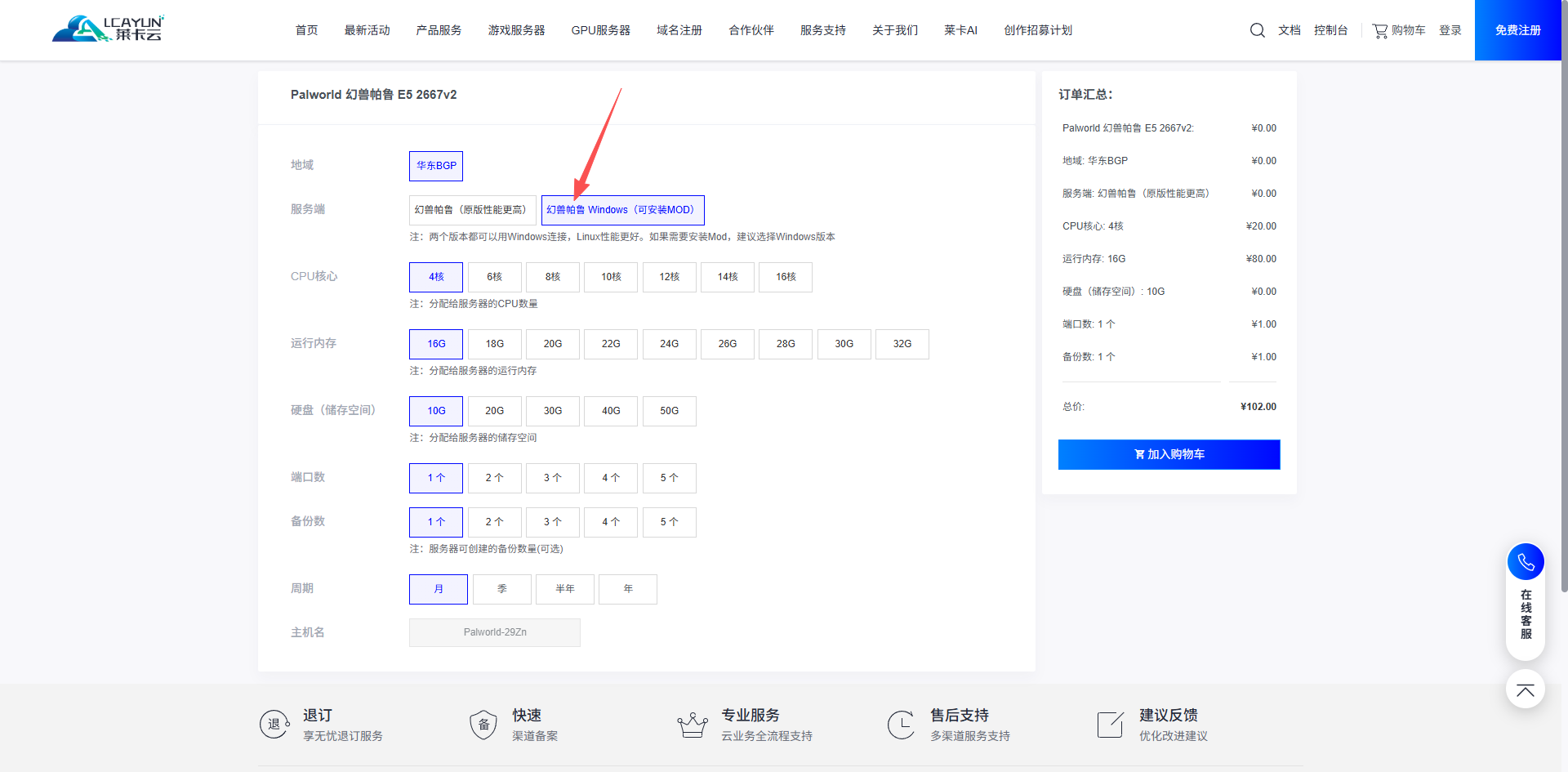Select 4核 CPU option
Image resolution: width=1568 pixels, height=772 pixels.
[436, 277]
